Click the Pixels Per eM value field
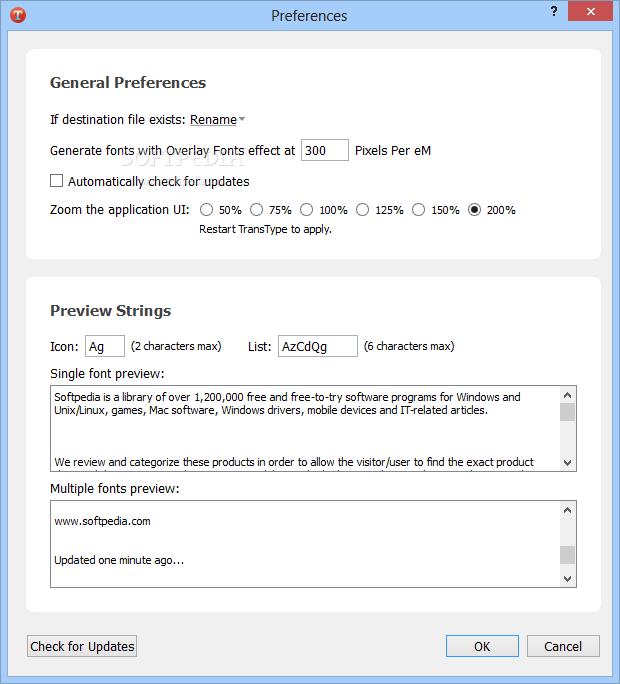 pos(325,150)
